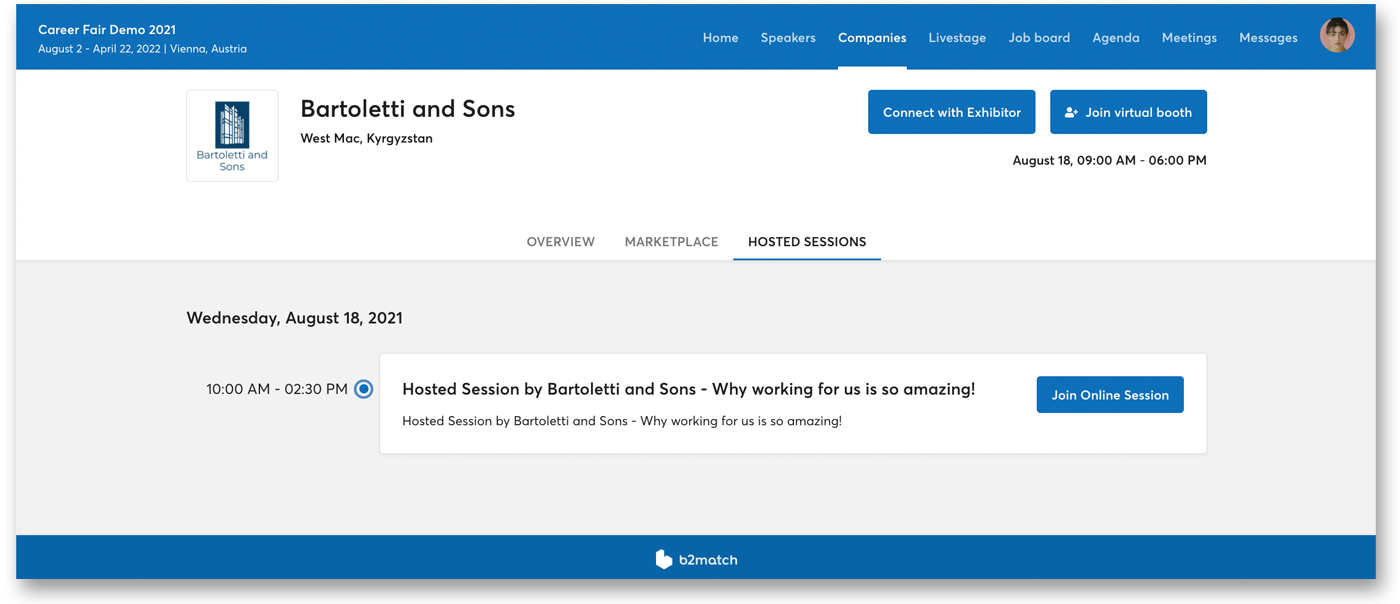Click the Wednesday, August 18, 2021 date heading
This screenshot has height=604, width=1400.
(x=295, y=318)
